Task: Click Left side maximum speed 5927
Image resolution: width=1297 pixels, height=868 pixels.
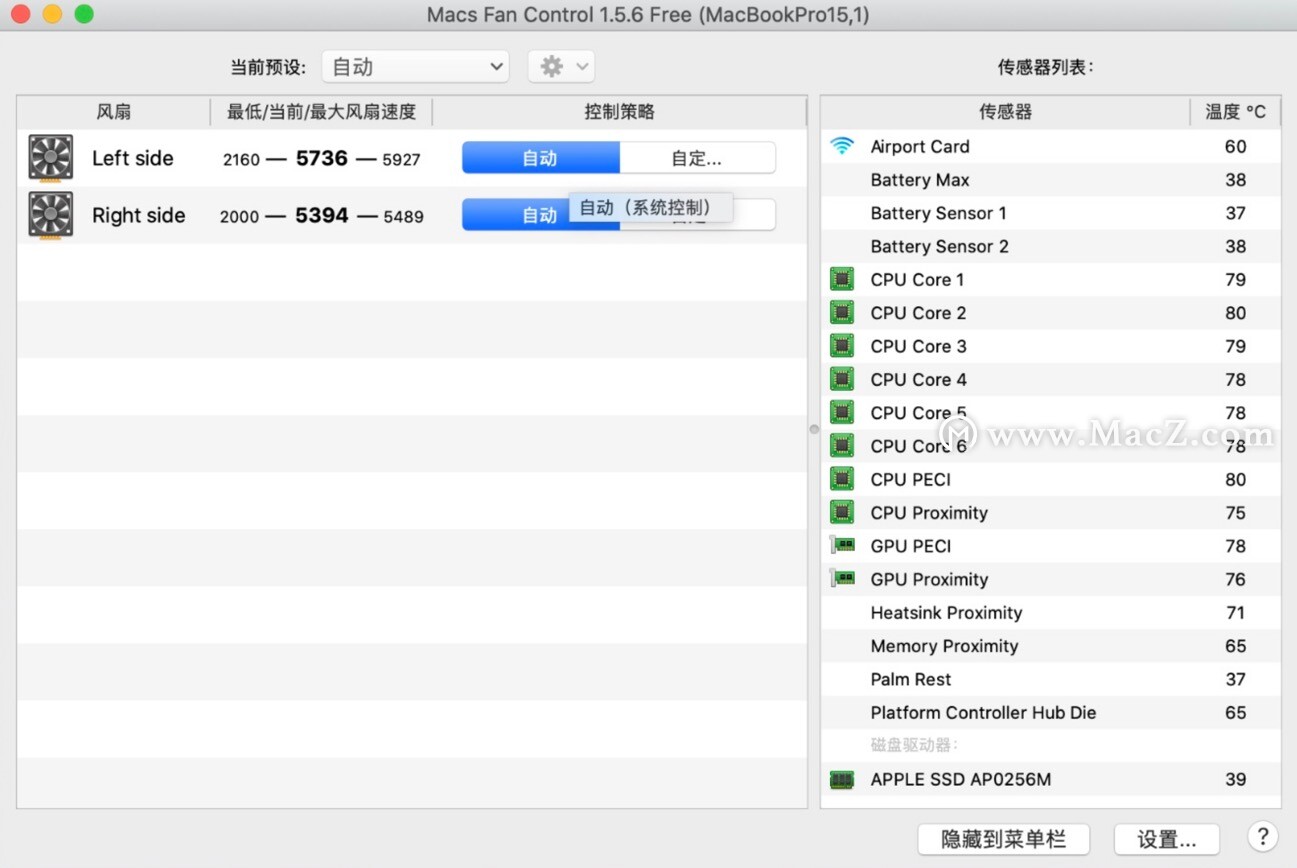Action: [401, 159]
